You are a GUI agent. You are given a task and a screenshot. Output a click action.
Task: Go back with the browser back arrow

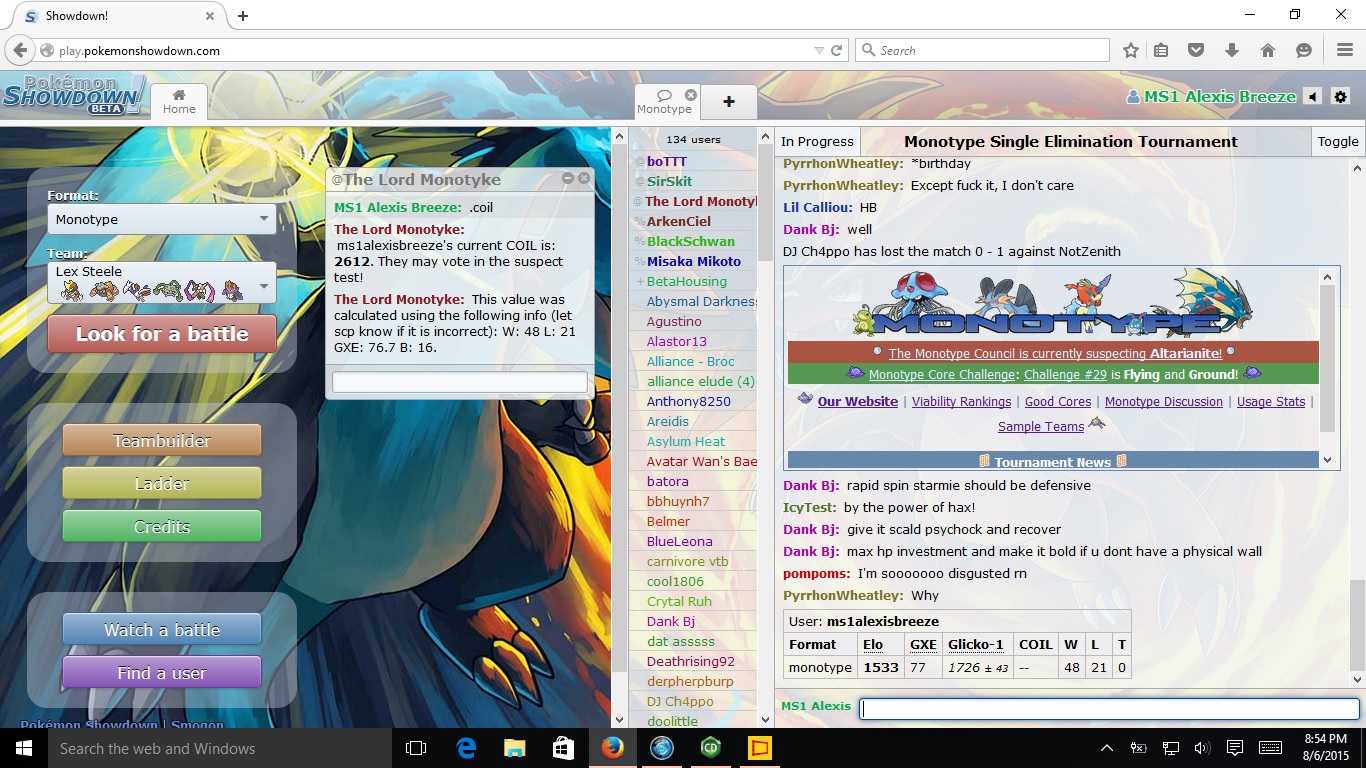coord(19,50)
